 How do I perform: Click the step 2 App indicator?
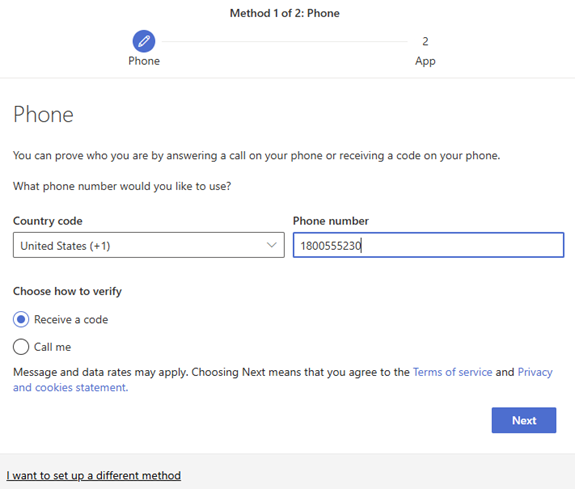[x=425, y=41]
